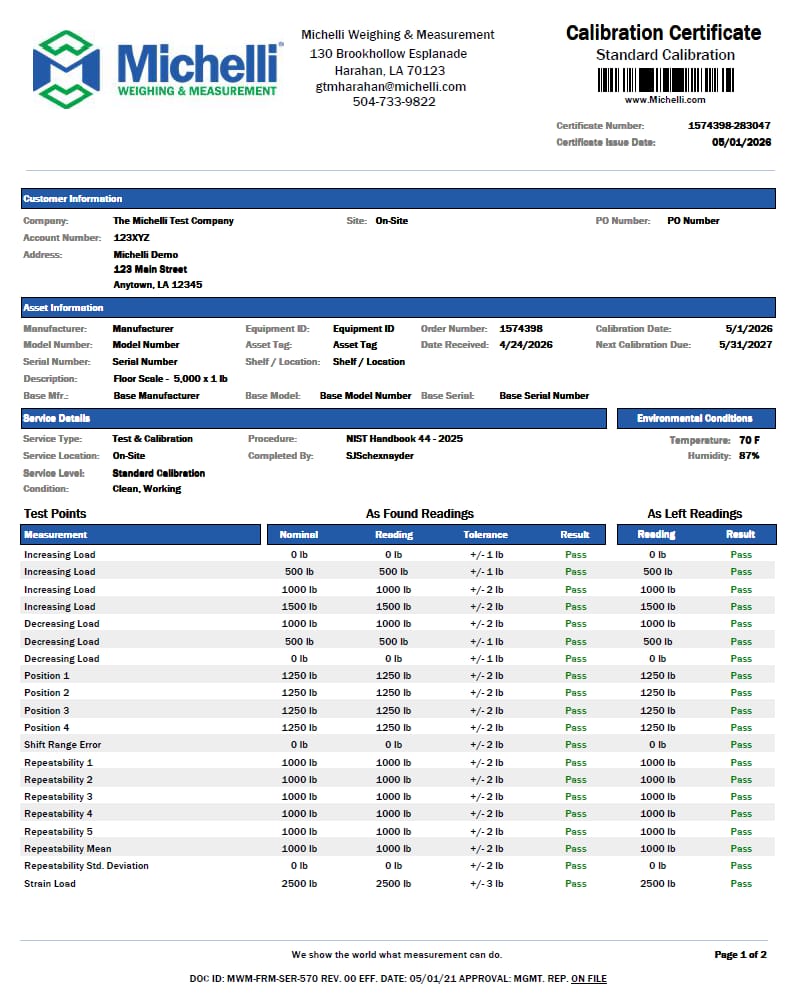Click the Position 4 measurement row label
This screenshot has height=1002, width=791.
click(x=47, y=727)
